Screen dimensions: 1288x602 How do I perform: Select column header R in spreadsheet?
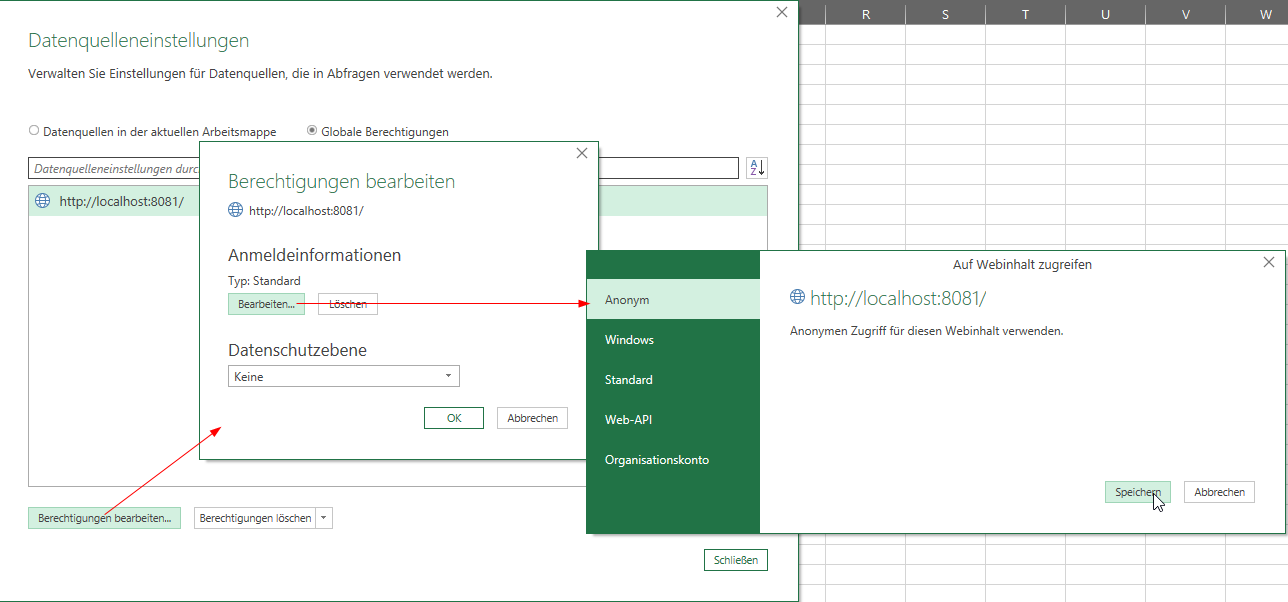tap(865, 13)
